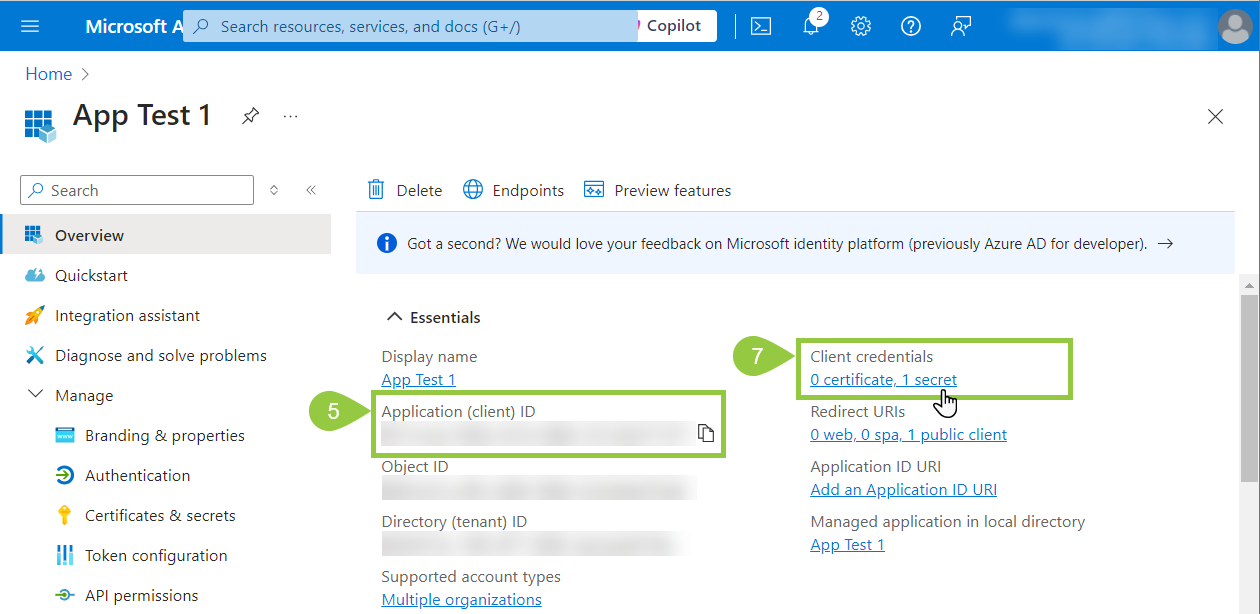
Task: Open Certificates & secrets menu item
Action: (160, 516)
